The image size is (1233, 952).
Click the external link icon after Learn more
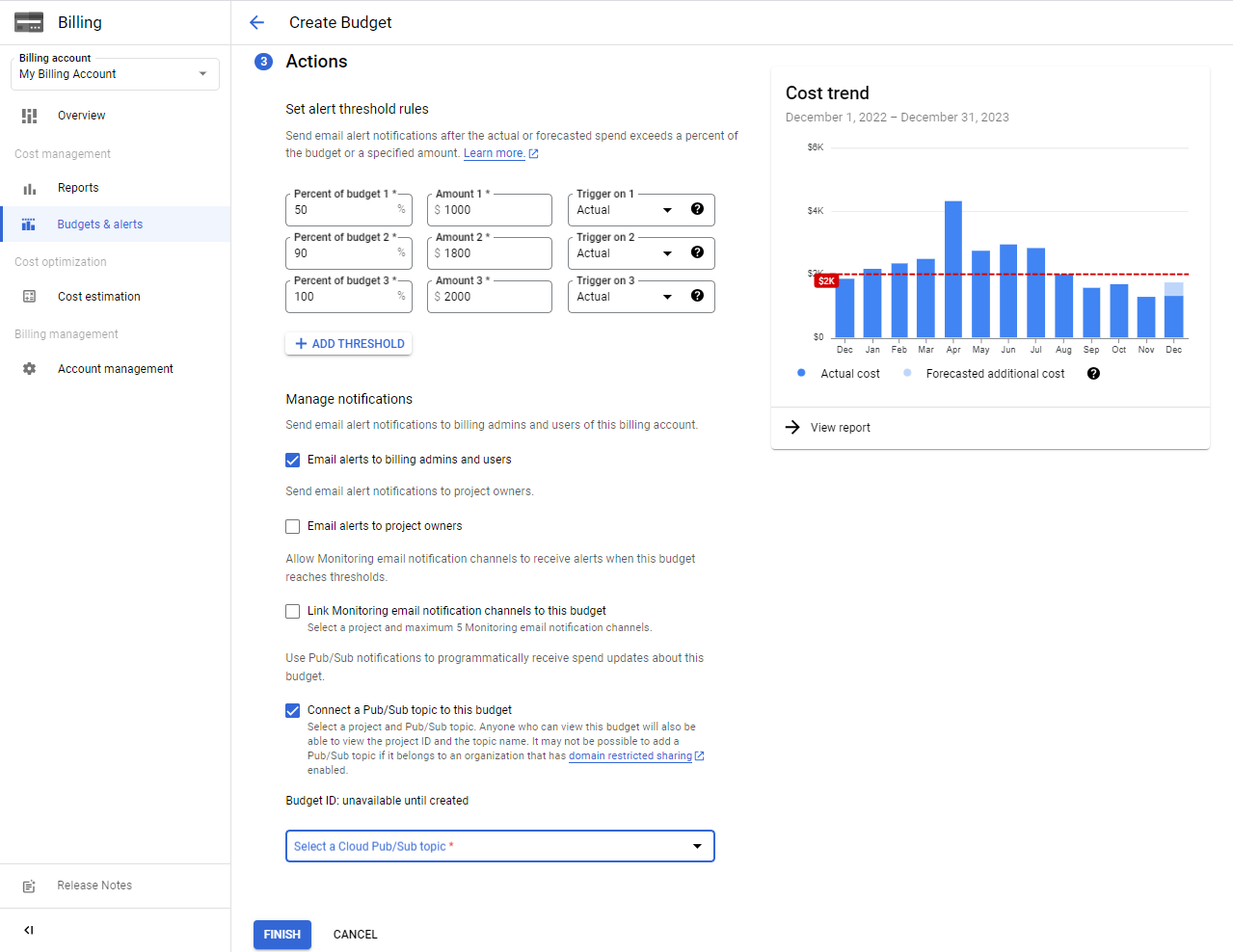pyautogui.click(x=533, y=154)
